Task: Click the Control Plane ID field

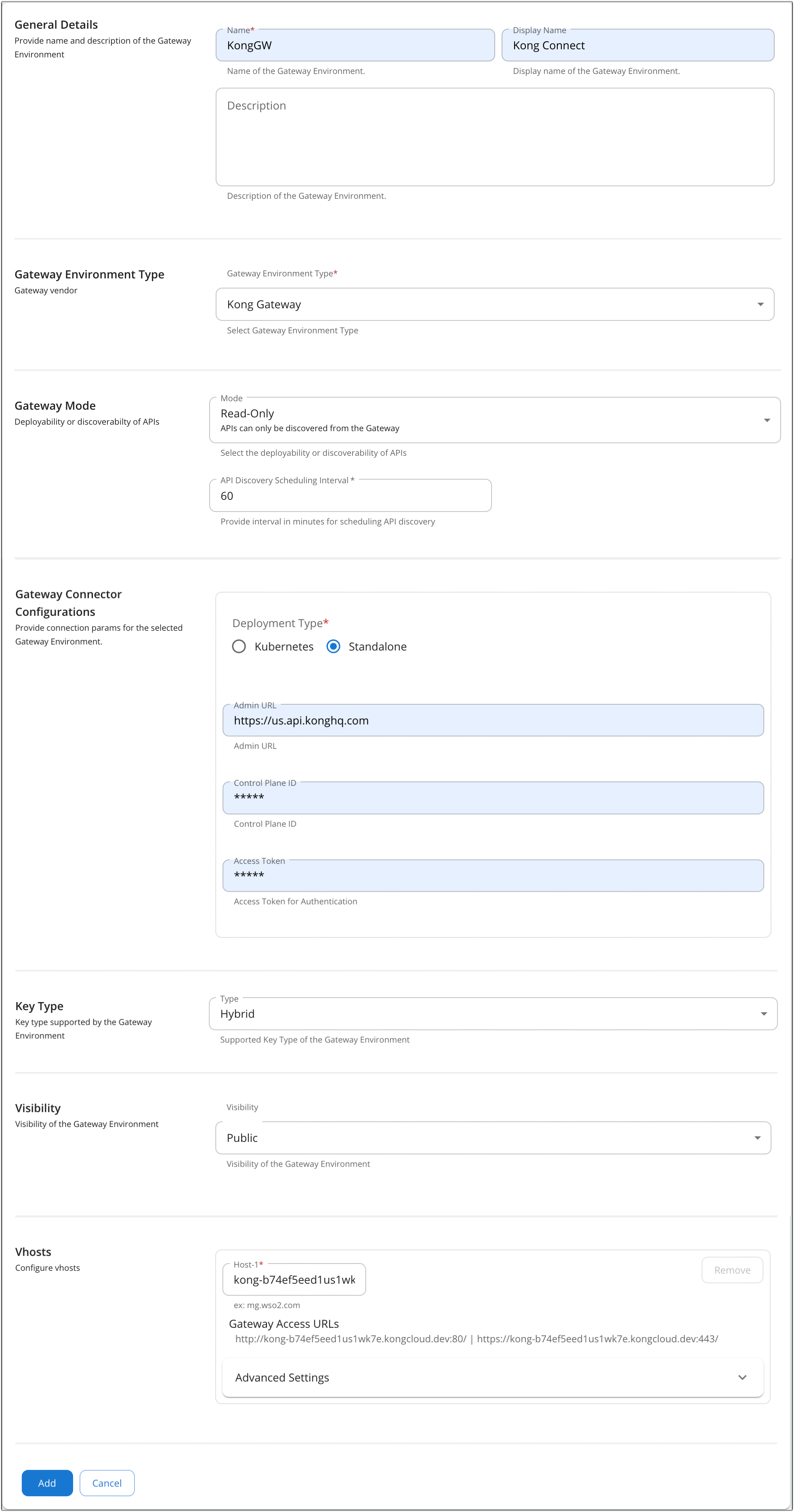Action: tap(493, 798)
